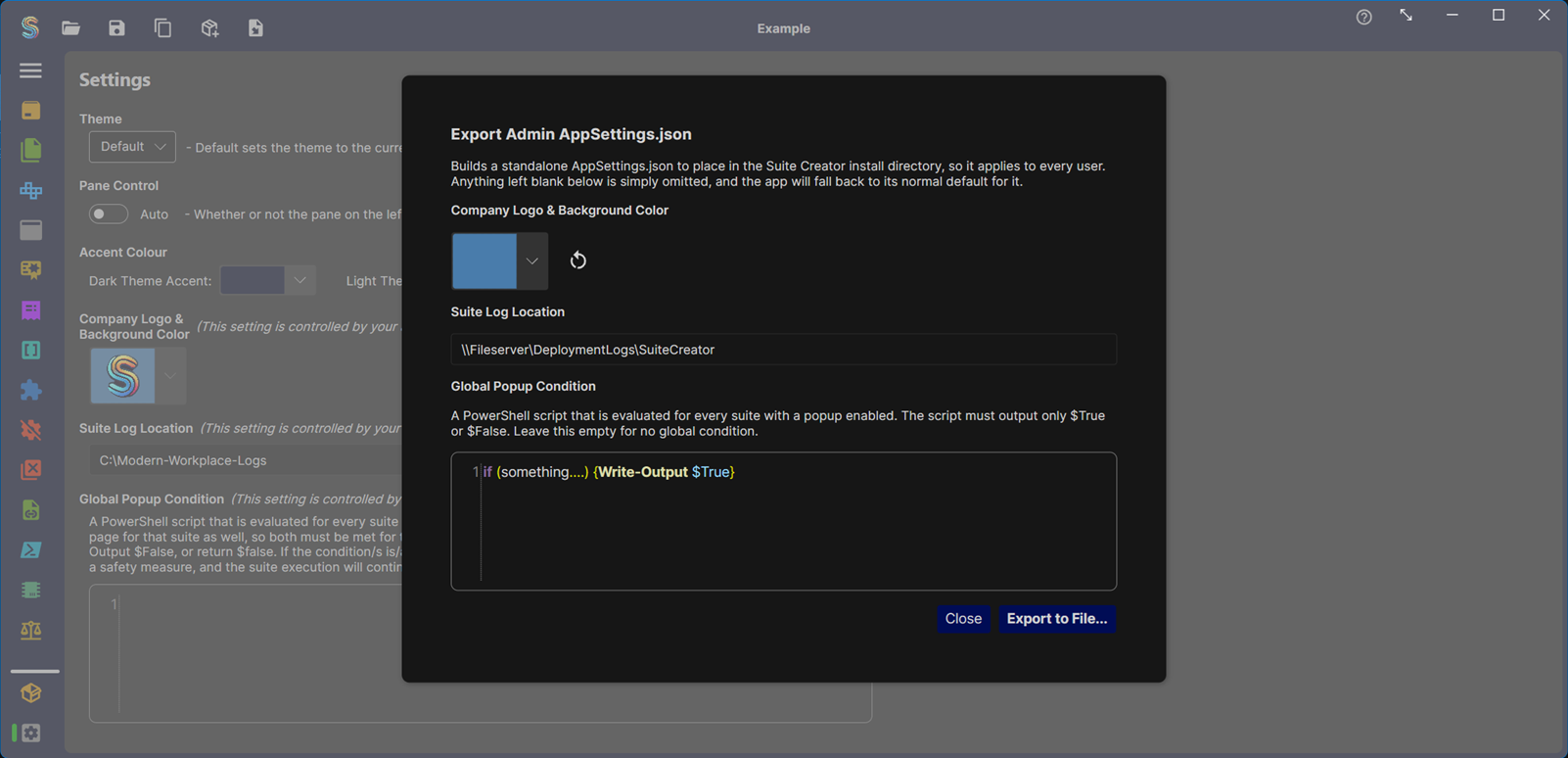The width and height of the screenshot is (1568, 758).
Task: Click the '$True' variable in the script
Action: coord(711,472)
